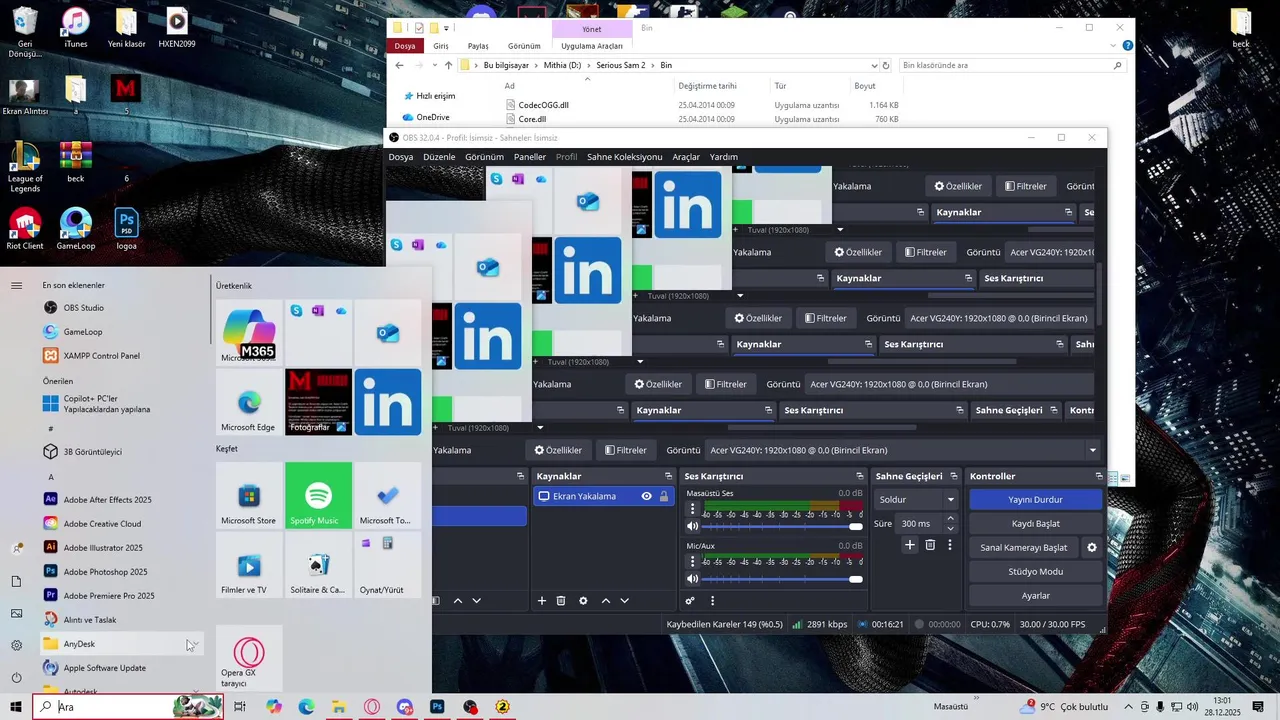Open transition properties three-dot menu
Viewport: 1280px width, 720px height.
[x=950, y=545]
